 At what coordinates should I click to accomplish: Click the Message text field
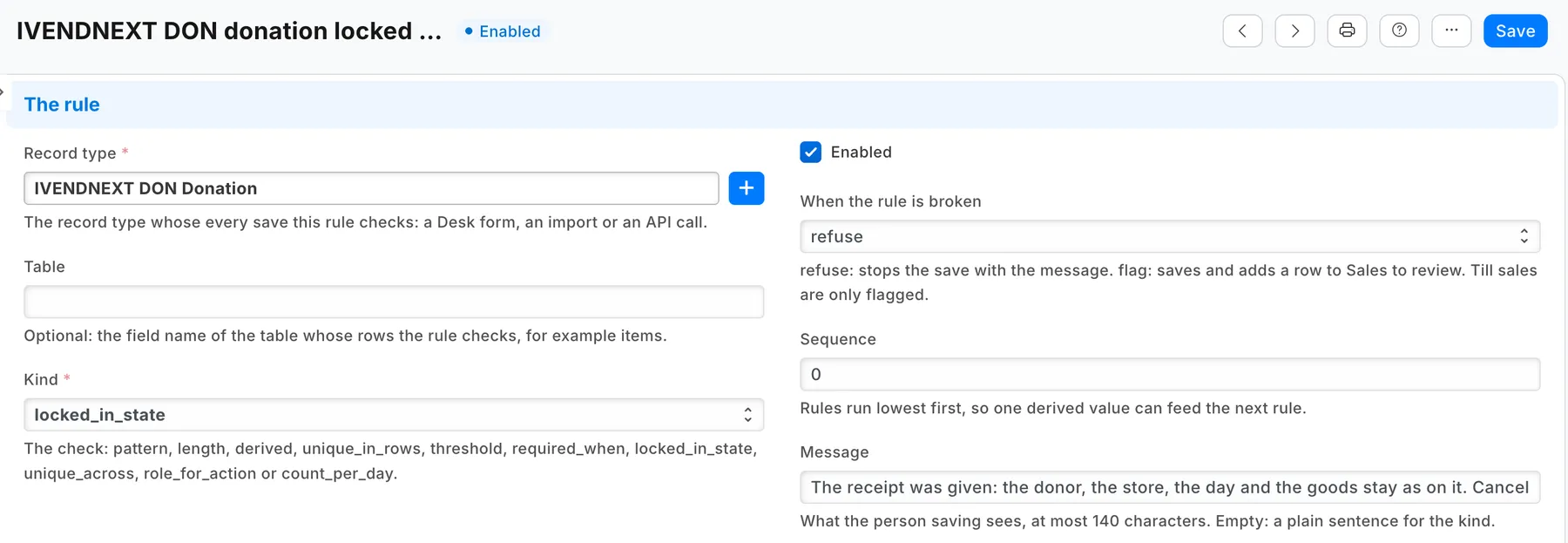(x=1170, y=487)
